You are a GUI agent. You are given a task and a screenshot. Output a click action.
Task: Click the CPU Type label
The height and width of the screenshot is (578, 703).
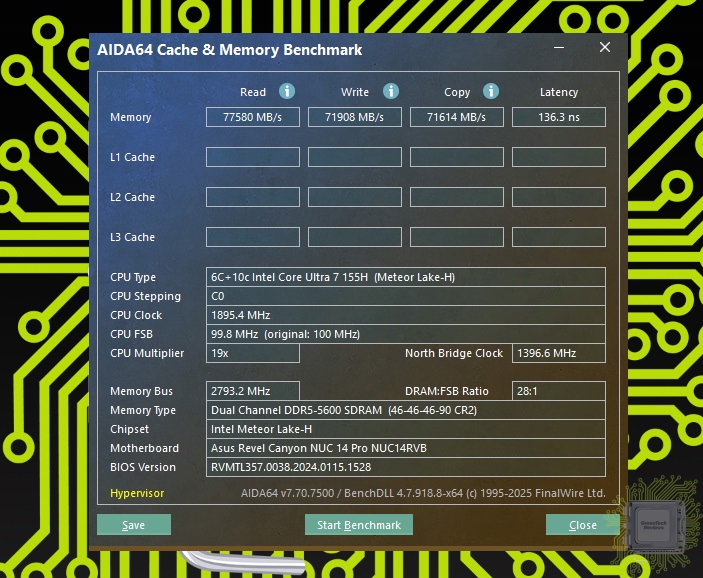(133, 277)
